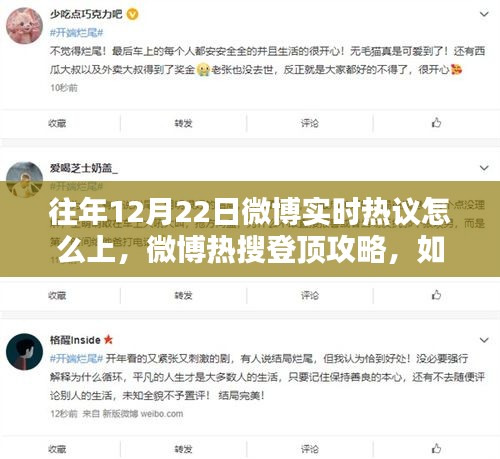Click 收藏 under the 格醒Inside post
Image resolution: width=500 pixels, height=459 pixels.
click(57, 449)
